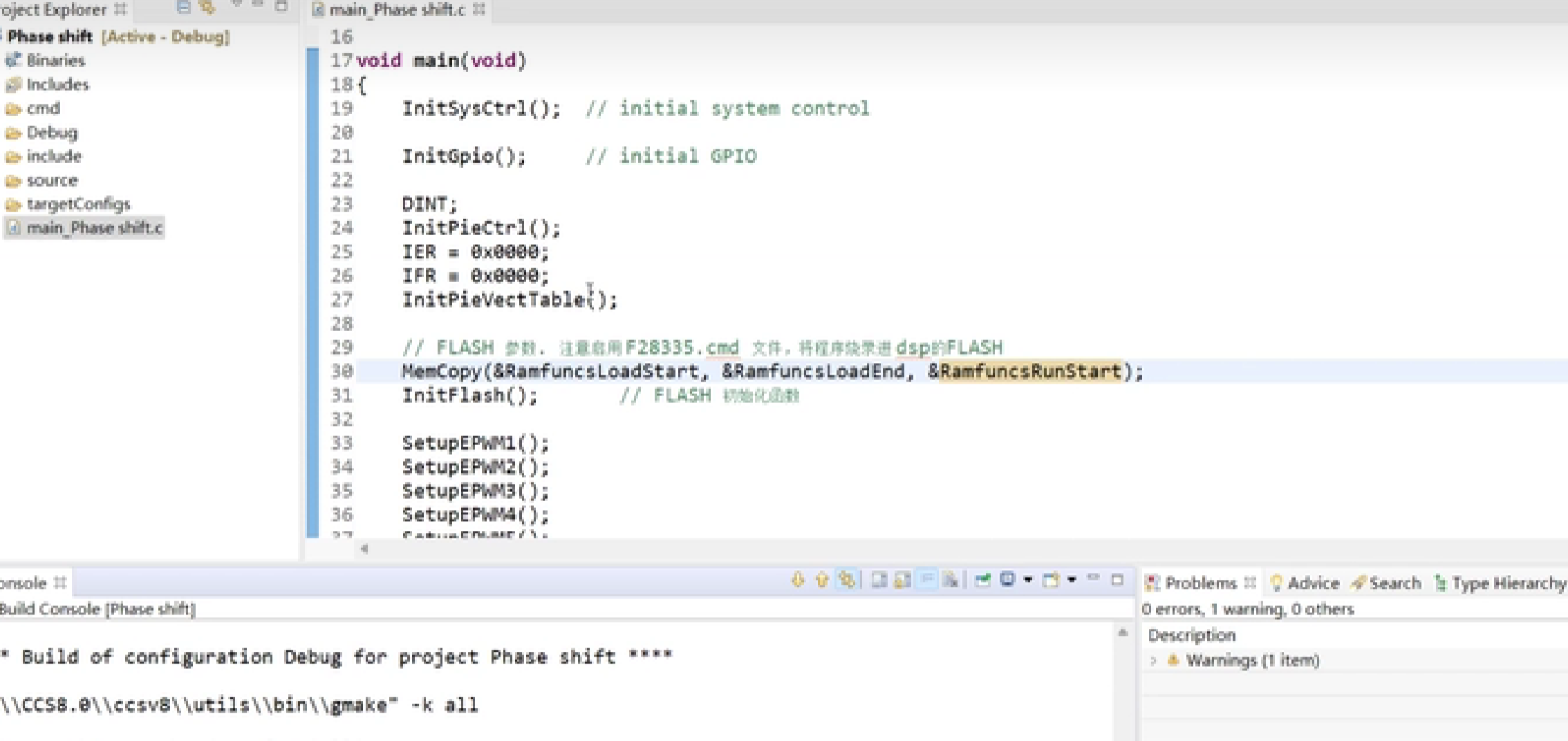Viewport: 1568px width, 741px height.
Task: Click on InitPieVectTable(); call
Action: (x=510, y=300)
